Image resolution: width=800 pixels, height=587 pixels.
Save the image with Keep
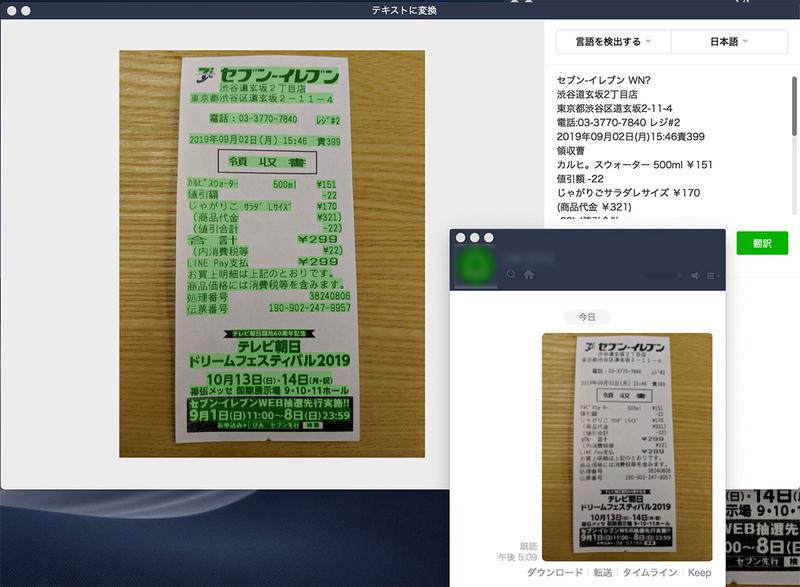pyautogui.click(x=699, y=572)
